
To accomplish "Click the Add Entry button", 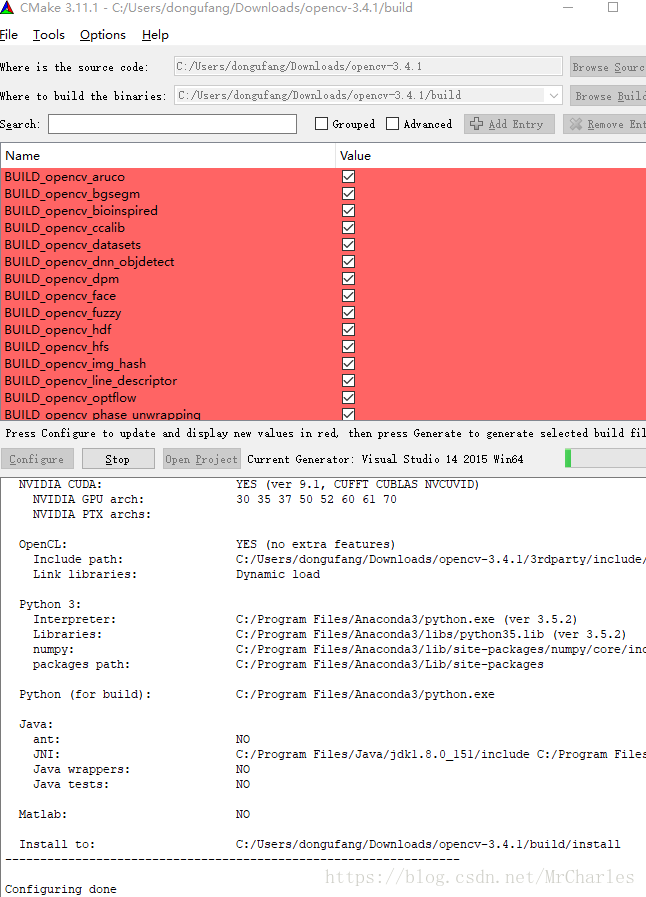I will pyautogui.click(x=509, y=124).
